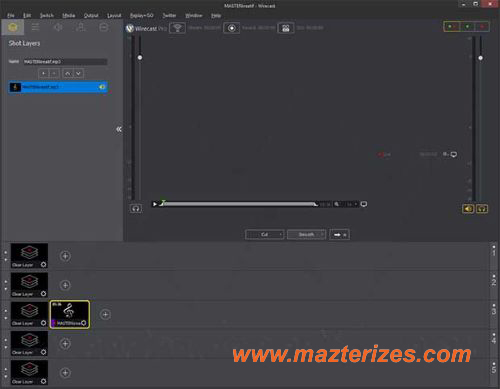Click the lower arrow on layer 2 left edge
Screen dimensions: 500x389
coord(6,289)
